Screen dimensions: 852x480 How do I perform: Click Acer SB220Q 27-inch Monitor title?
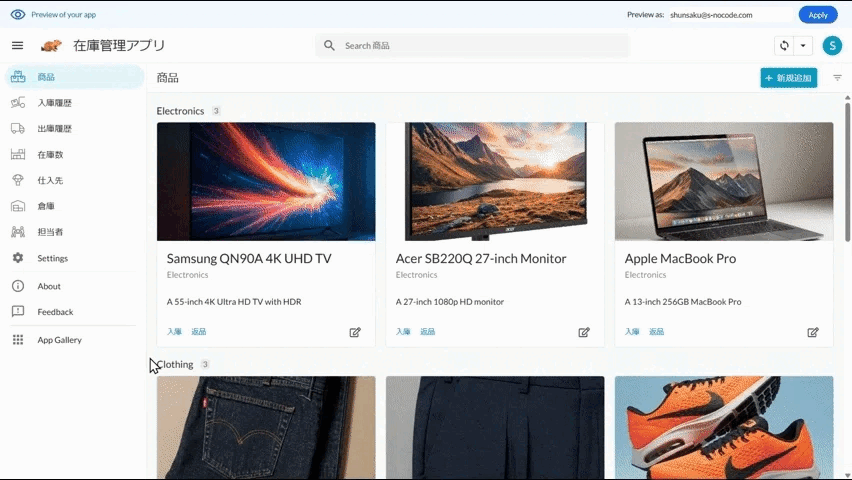[481, 259]
